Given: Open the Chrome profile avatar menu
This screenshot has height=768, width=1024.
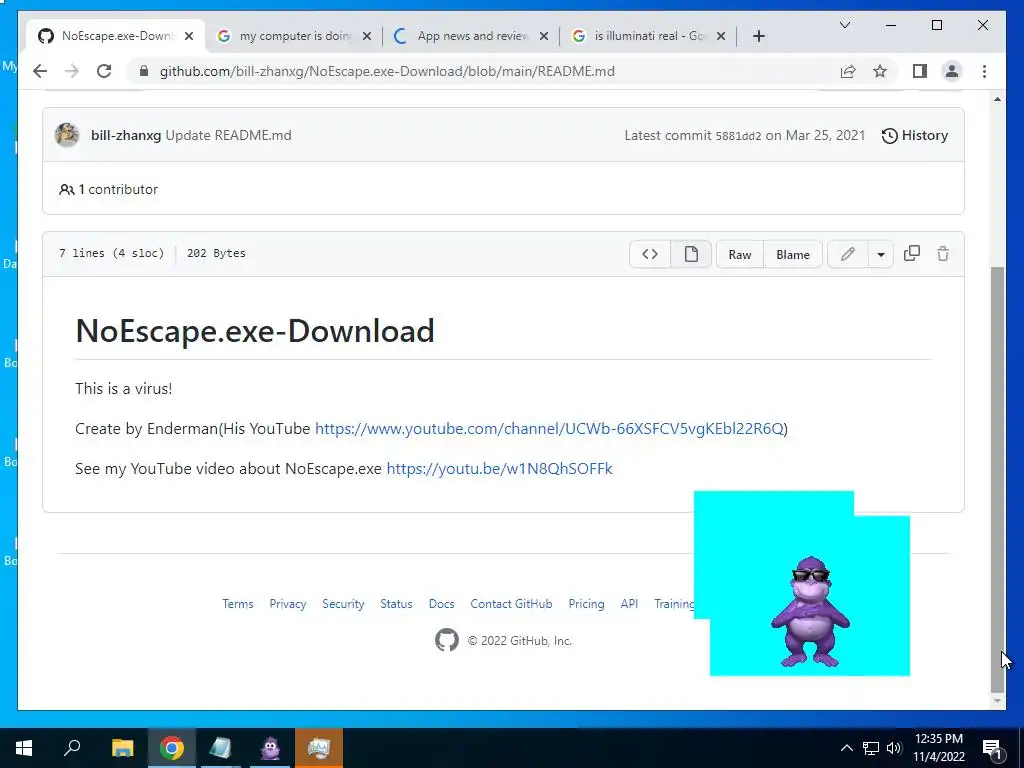Looking at the screenshot, I should pos(952,71).
